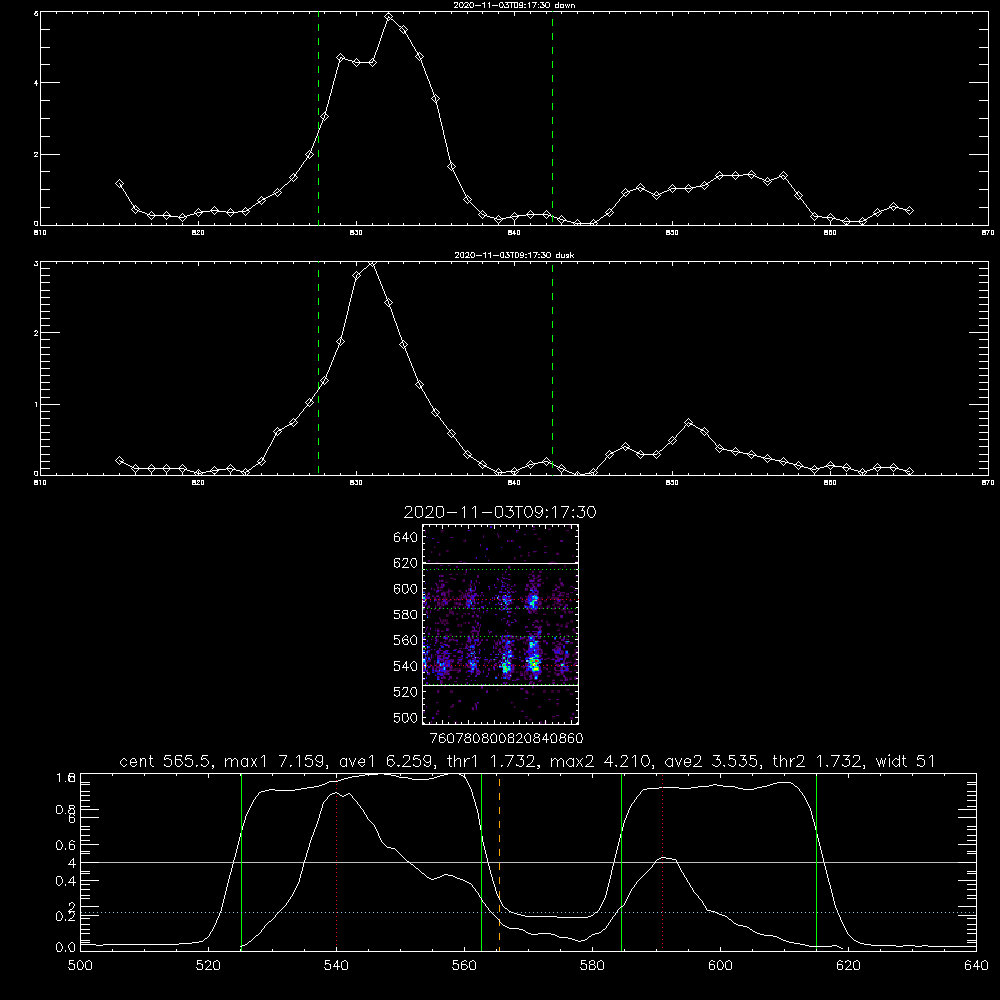Click the dusk plot title text

[515, 255]
